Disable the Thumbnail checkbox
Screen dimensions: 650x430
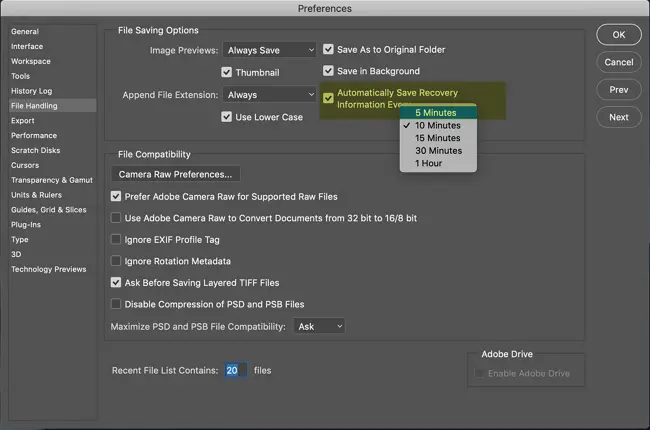(226, 72)
